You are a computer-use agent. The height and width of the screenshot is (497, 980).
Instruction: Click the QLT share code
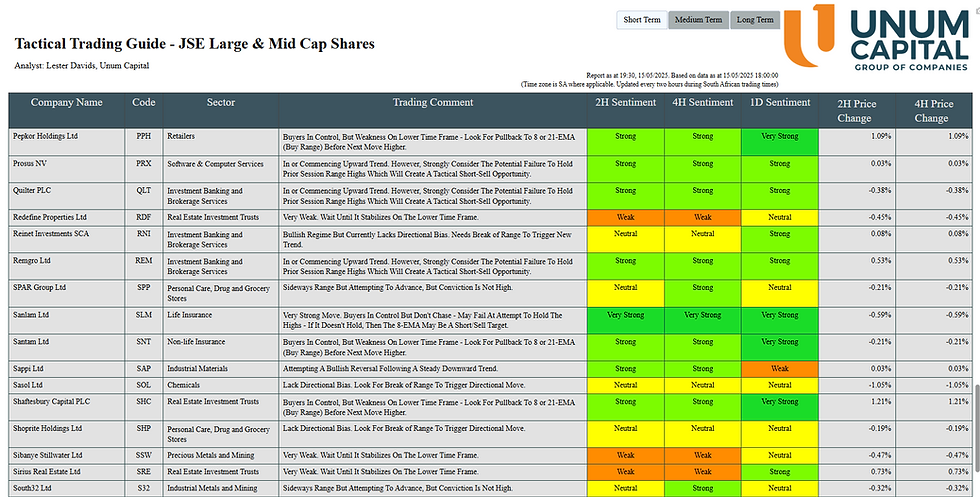click(x=144, y=191)
